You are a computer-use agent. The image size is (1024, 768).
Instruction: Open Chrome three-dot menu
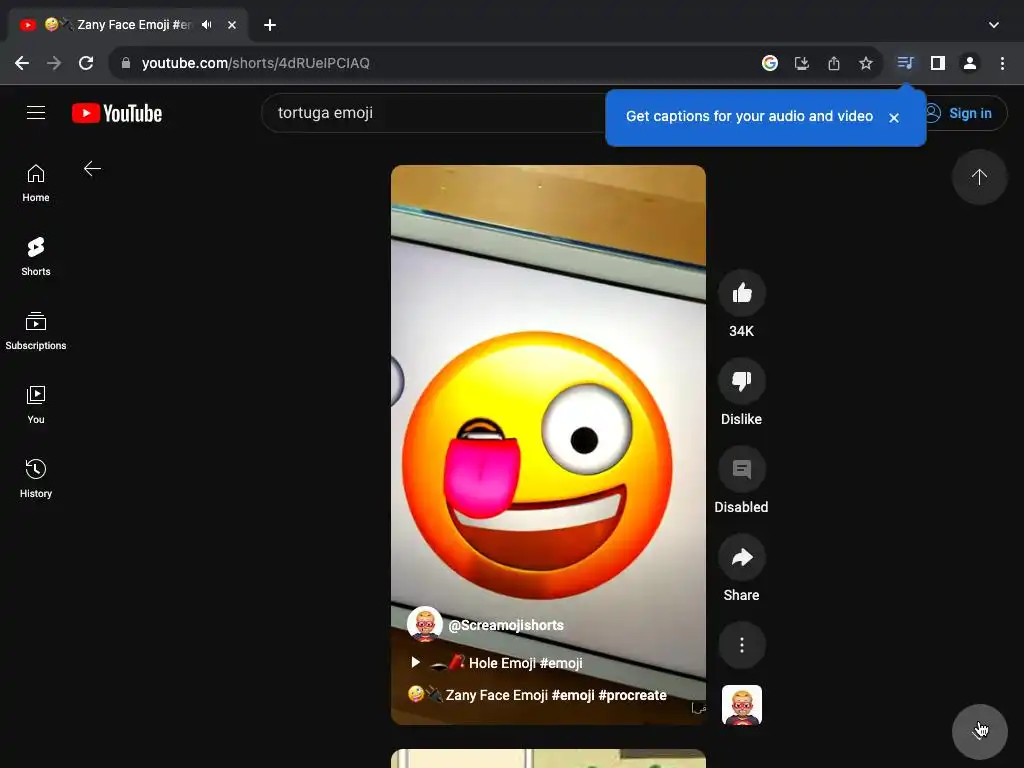(1002, 63)
